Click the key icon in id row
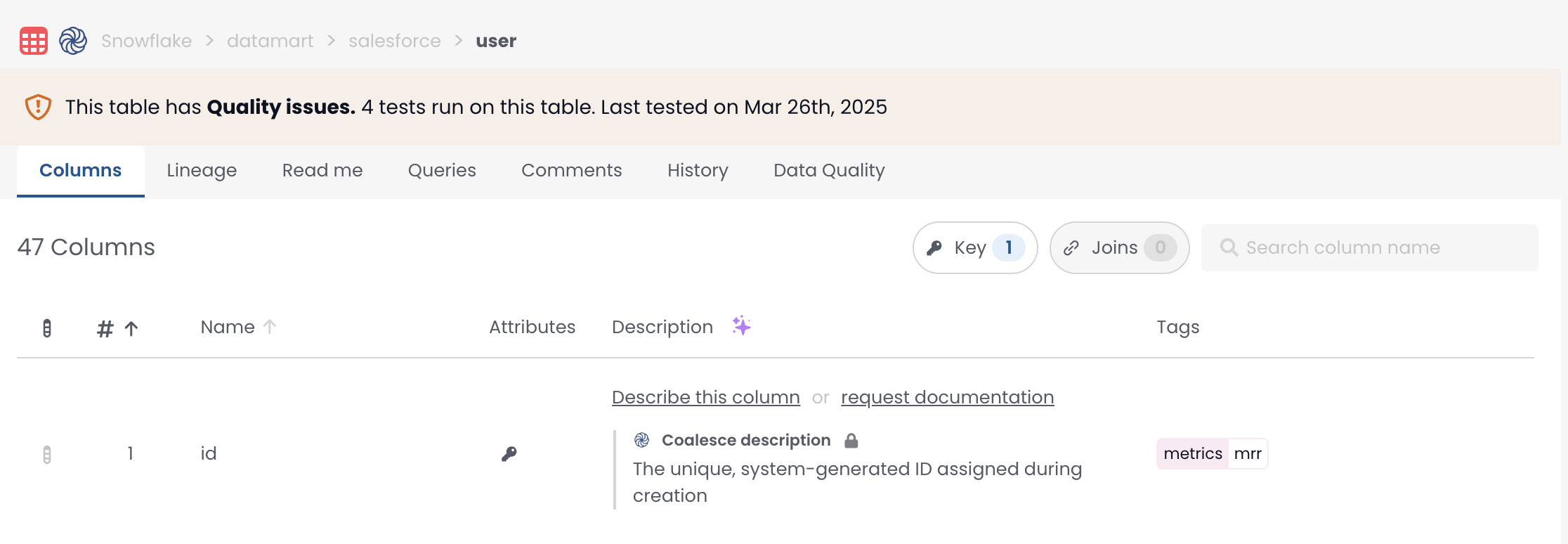Screen dimensions: 1568x544 click(x=509, y=454)
